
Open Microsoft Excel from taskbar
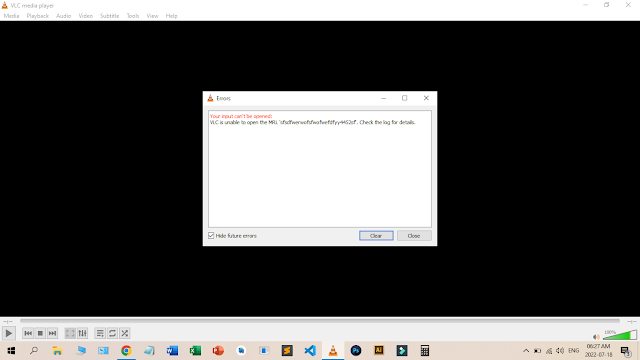[x=195, y=351]
